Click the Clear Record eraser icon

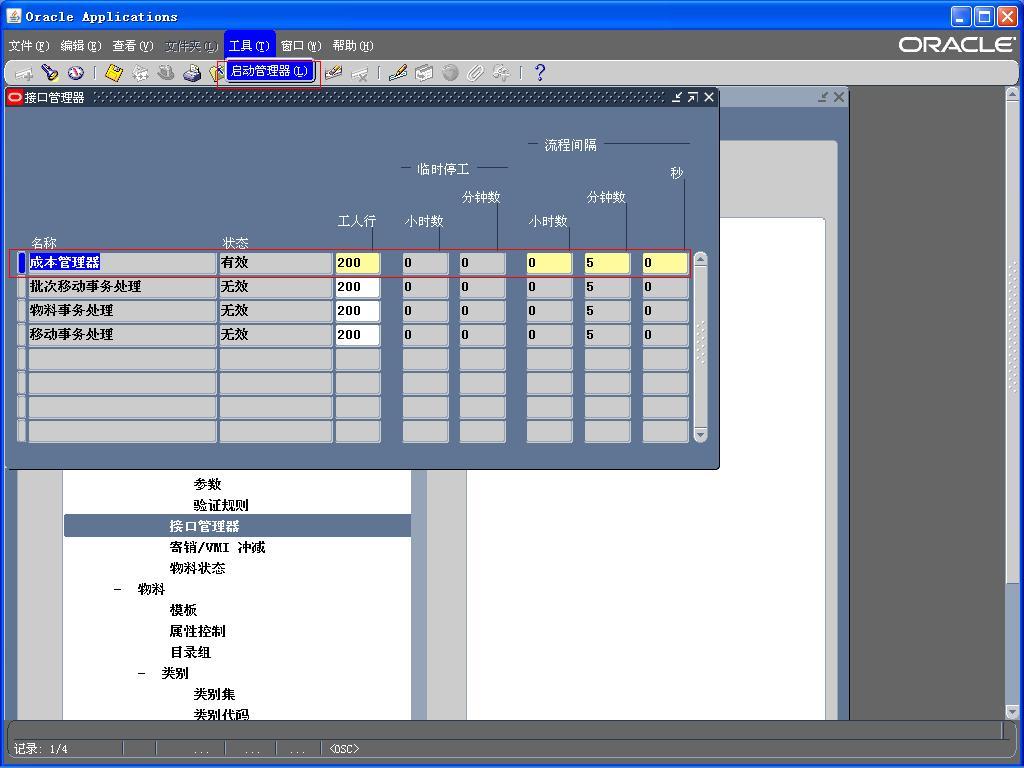(x=334, y=72)
